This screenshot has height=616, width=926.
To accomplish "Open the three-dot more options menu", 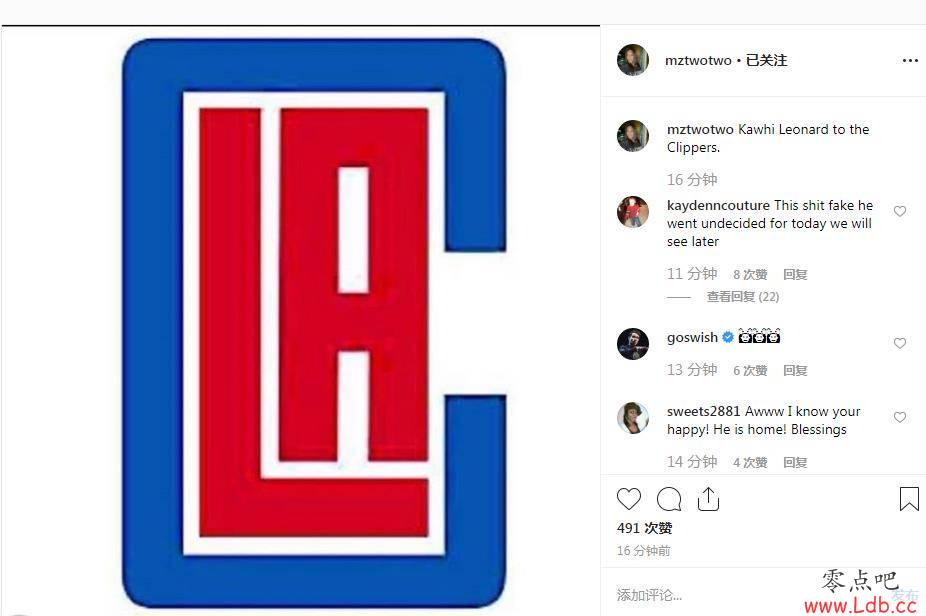I will click(910, 60).
